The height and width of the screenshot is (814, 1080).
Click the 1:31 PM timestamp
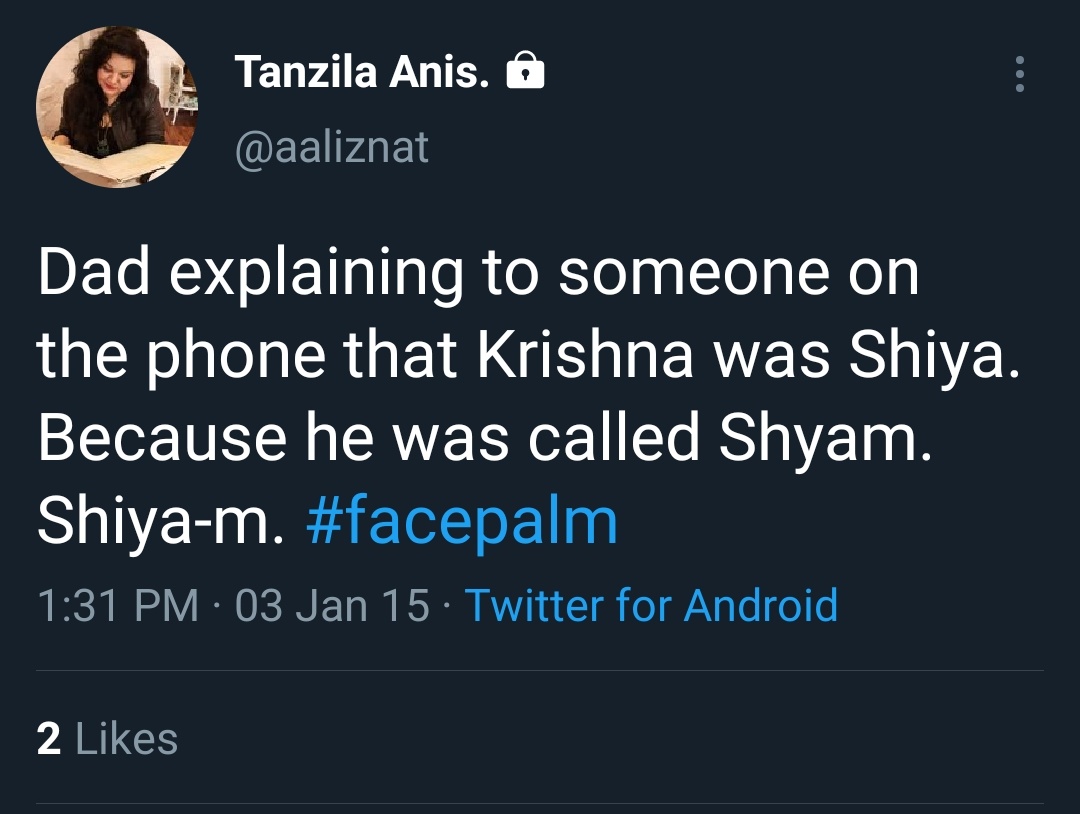point(118,605)
